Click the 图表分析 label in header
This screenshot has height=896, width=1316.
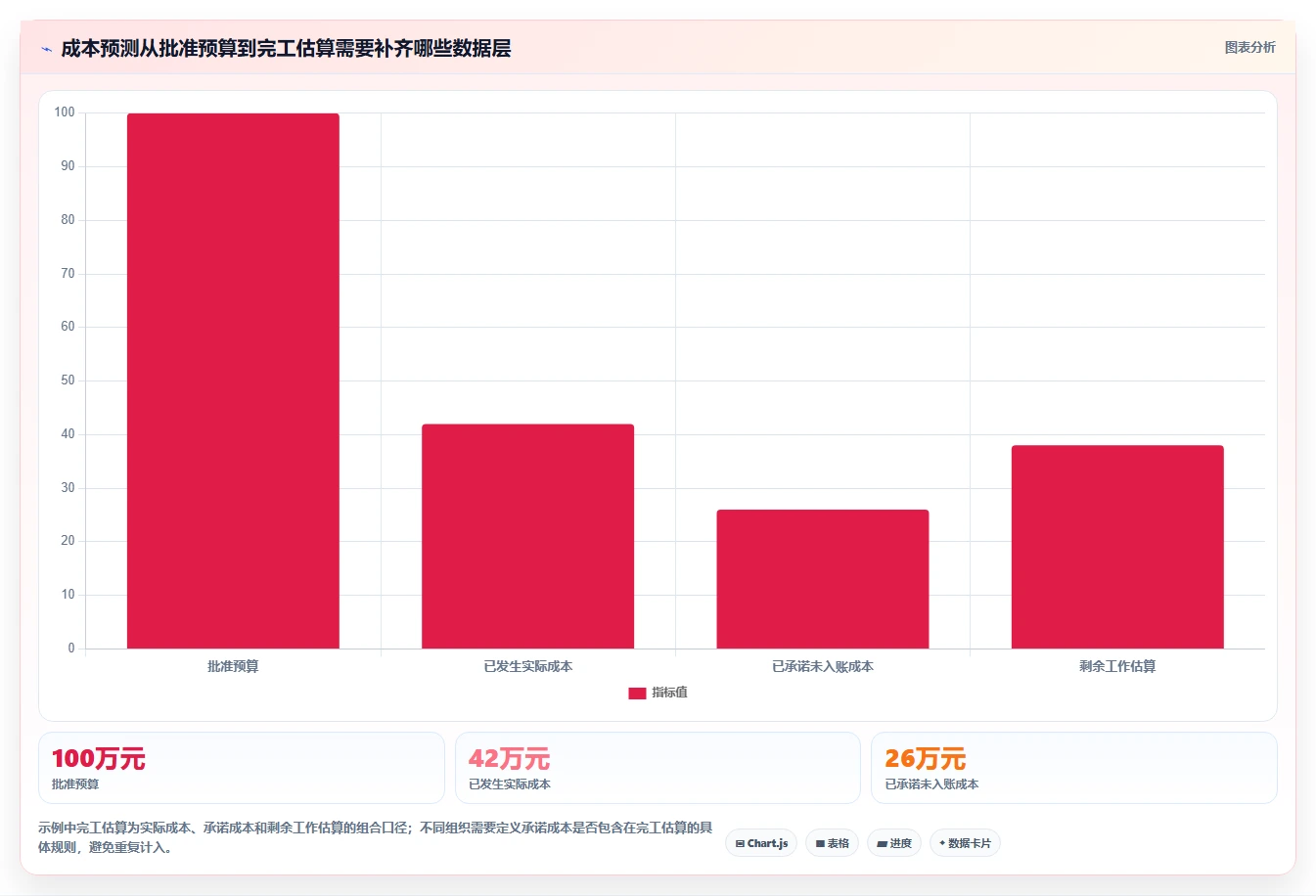click(1249, 47)
